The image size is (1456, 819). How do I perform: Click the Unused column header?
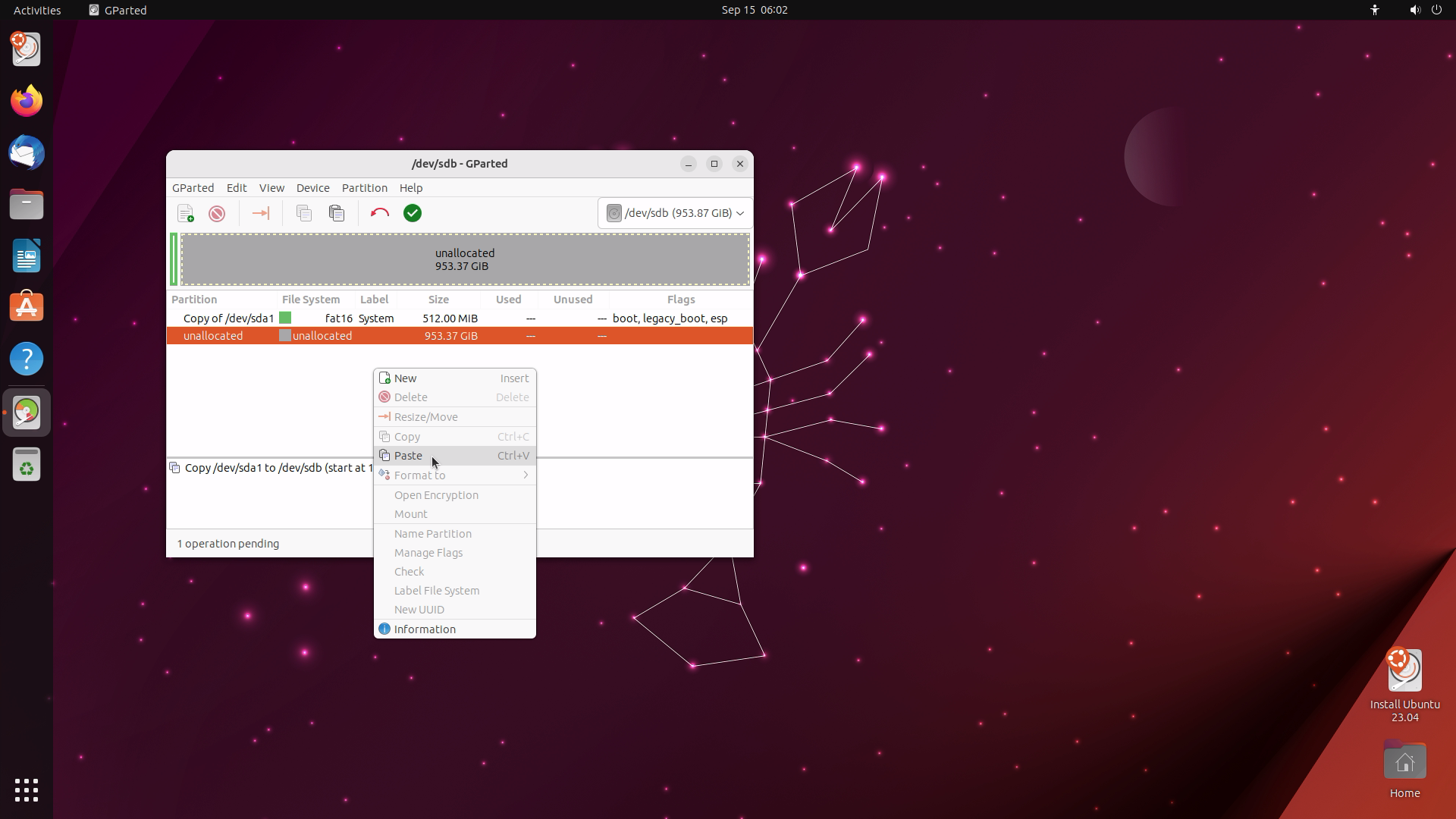coord(573,300)
